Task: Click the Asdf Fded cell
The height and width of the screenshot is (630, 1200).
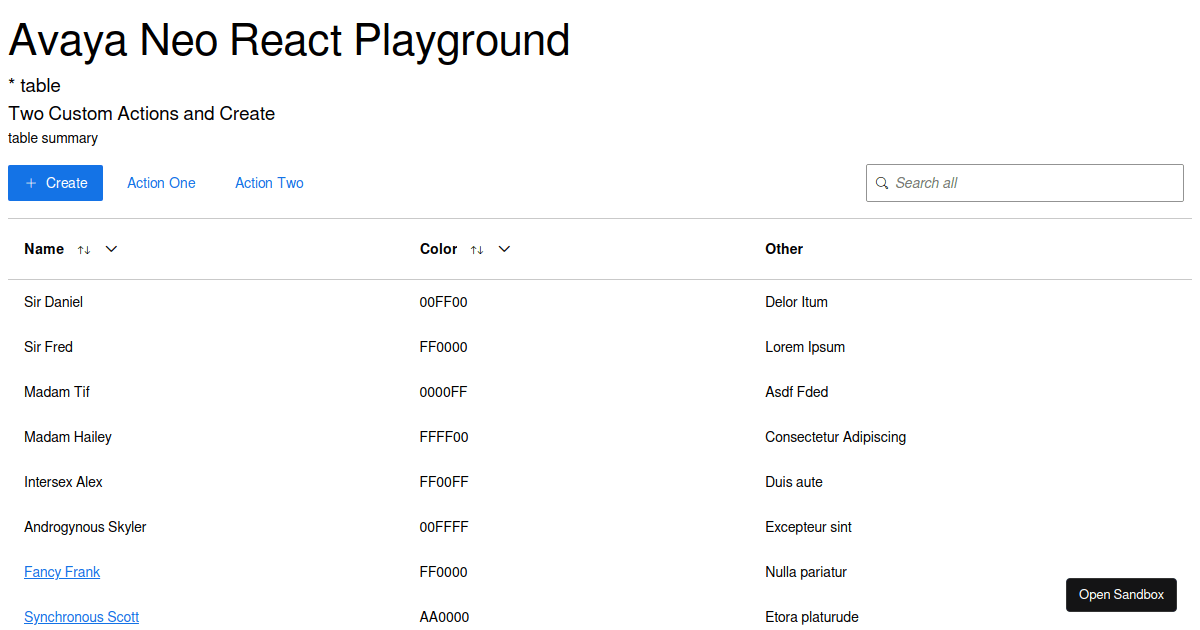Action: [796, 392]
